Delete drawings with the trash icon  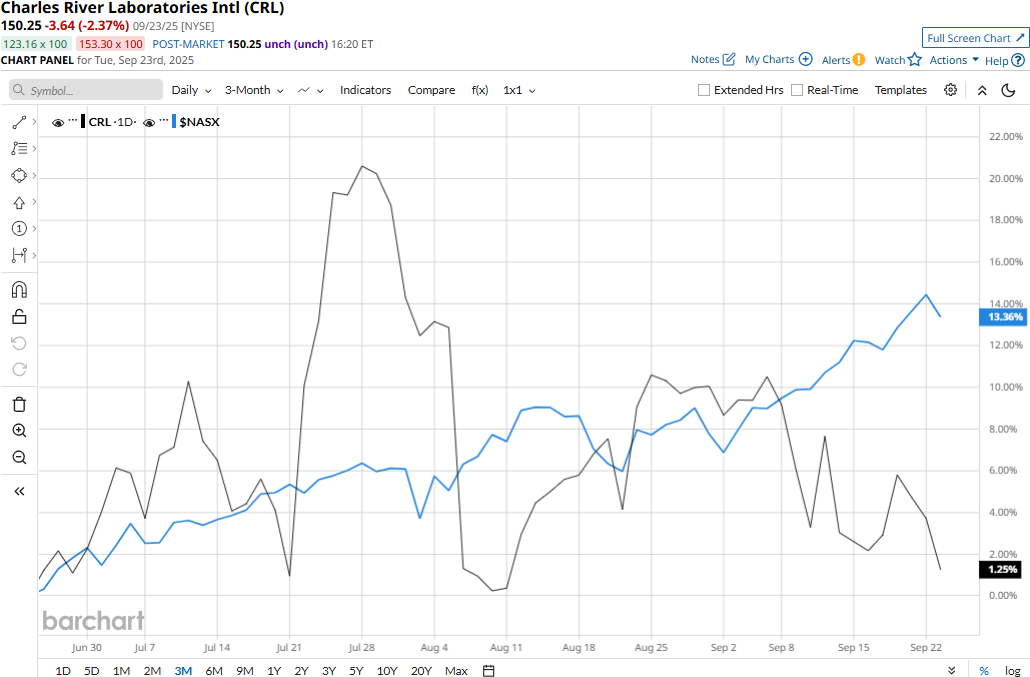19,404
